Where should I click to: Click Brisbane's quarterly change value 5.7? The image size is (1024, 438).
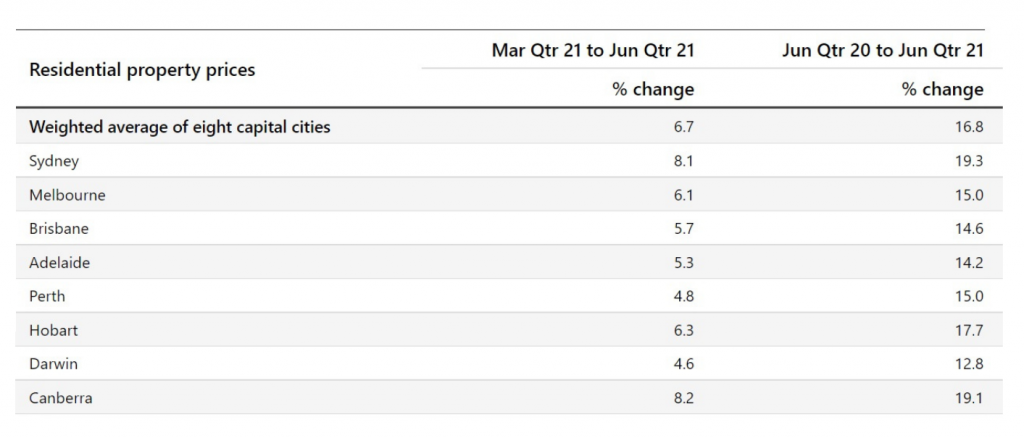click(x=684, y=228)
